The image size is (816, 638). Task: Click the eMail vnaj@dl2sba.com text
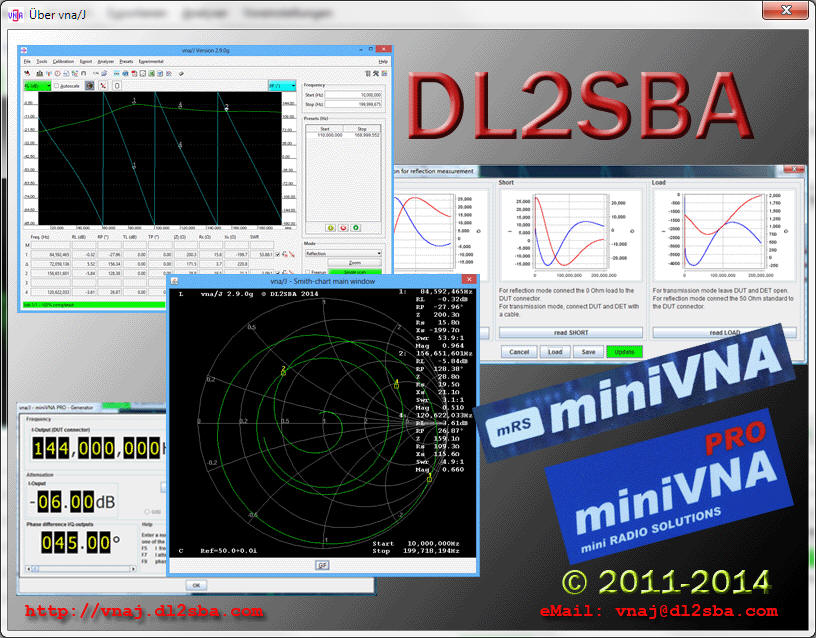click(659, 611)
